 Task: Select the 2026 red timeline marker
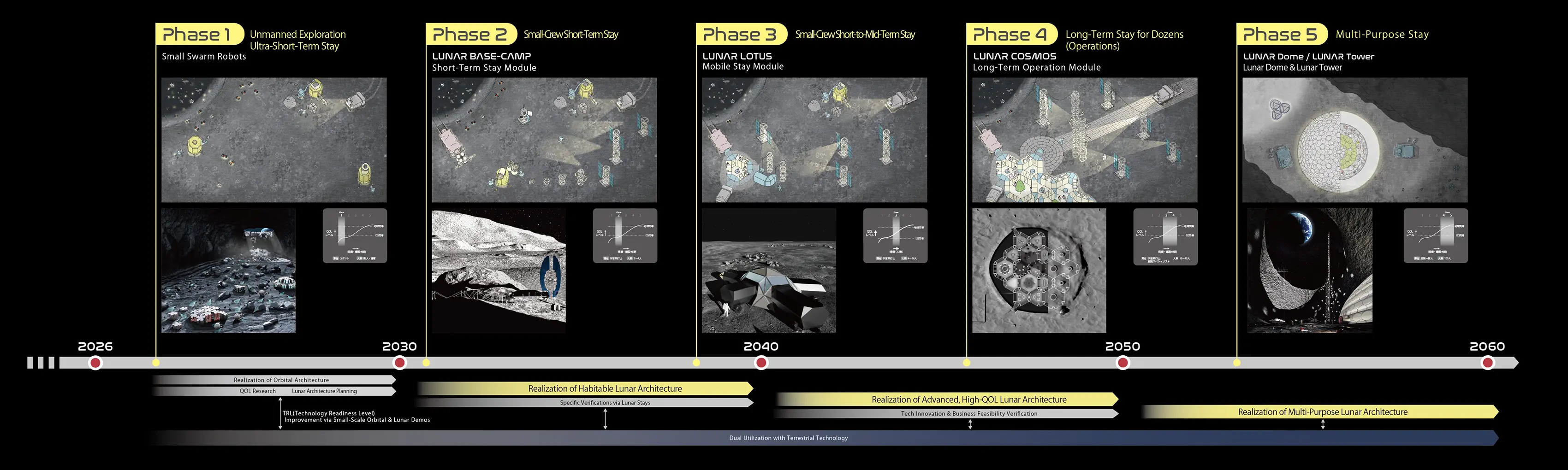pos(95,363)
